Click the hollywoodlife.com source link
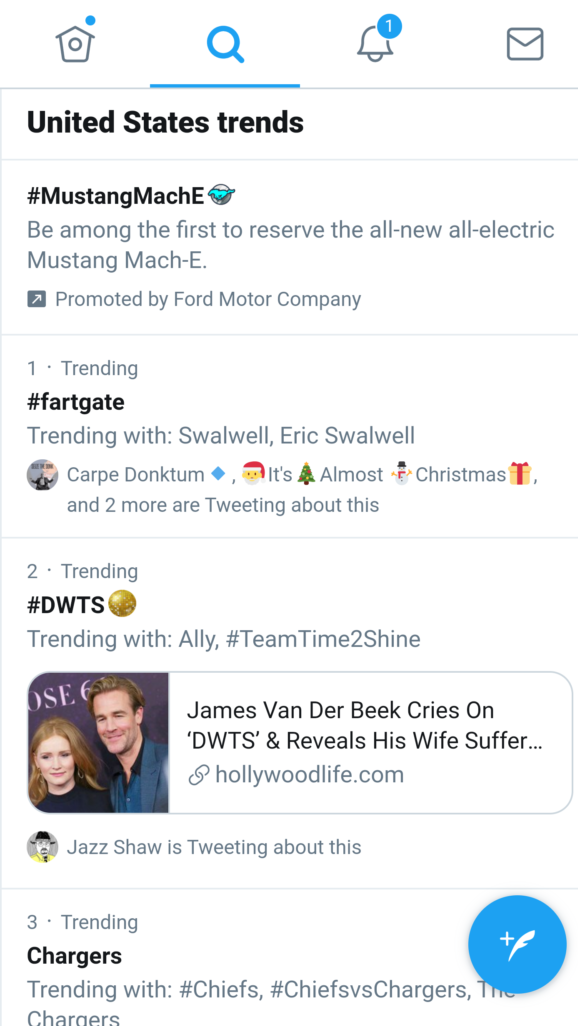578x1026 pixels. pyautogui.click(x=310, y=775)
